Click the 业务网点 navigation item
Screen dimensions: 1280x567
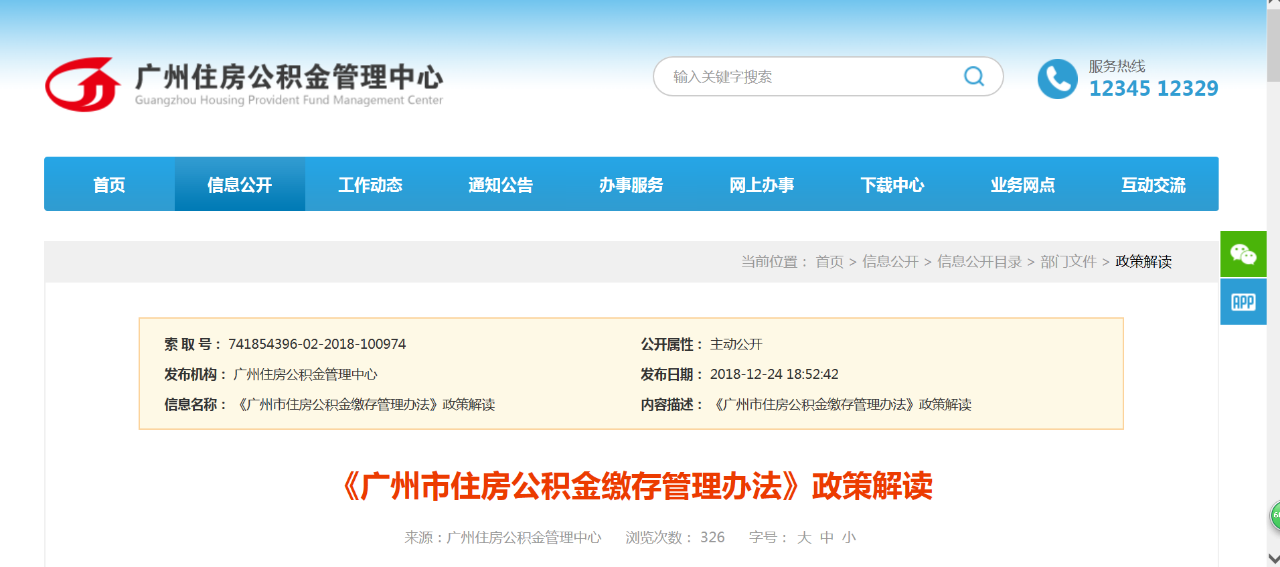coord(1023,185)
